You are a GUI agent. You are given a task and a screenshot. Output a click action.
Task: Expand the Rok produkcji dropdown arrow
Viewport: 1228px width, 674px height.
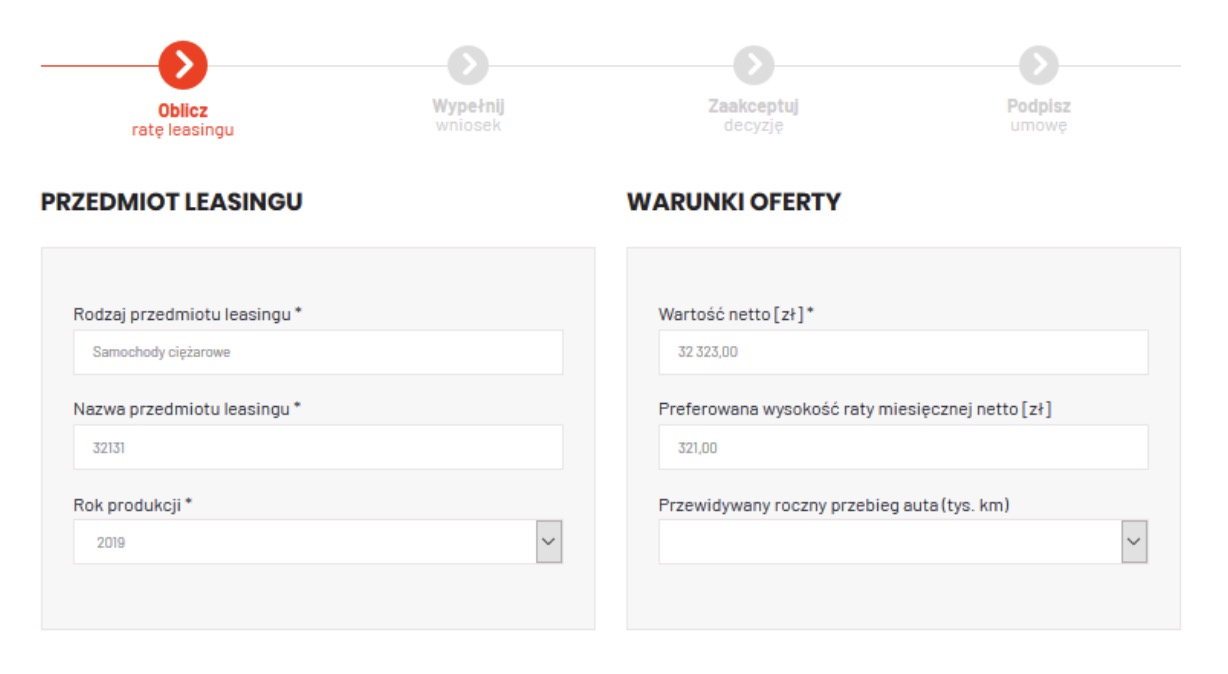(549, 541)
